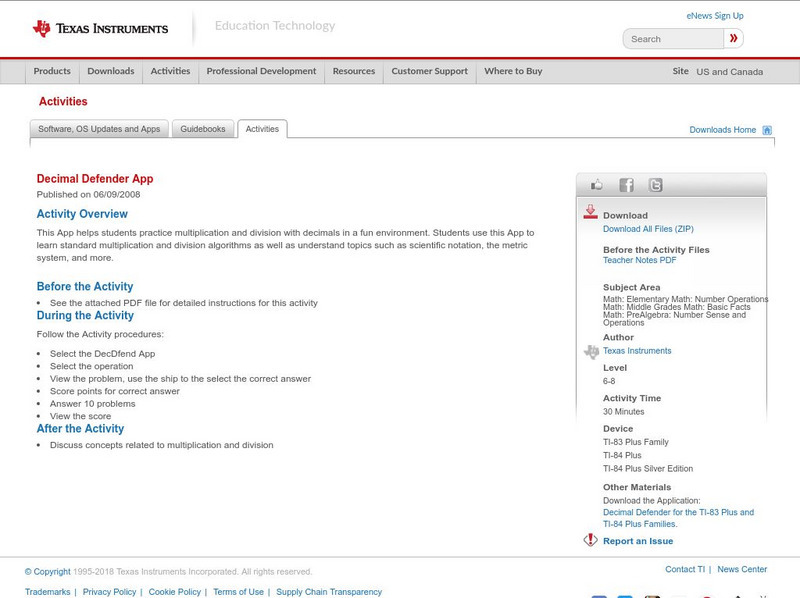Click 'Score points for correct answer' bullet

point(115,391)
